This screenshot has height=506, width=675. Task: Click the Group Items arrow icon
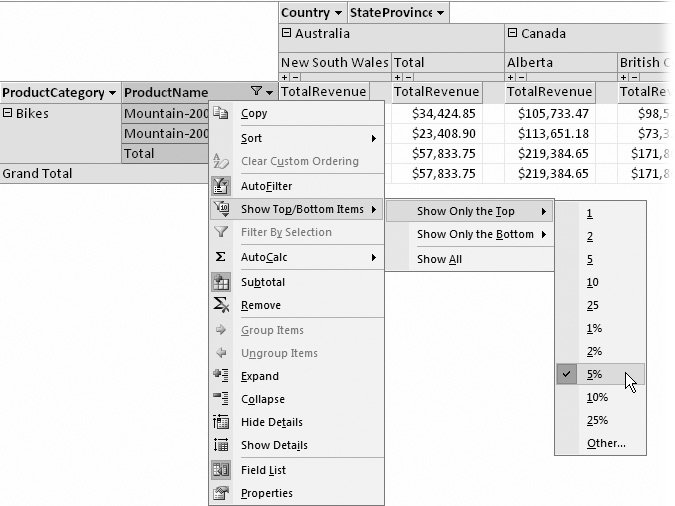point(221,330)
